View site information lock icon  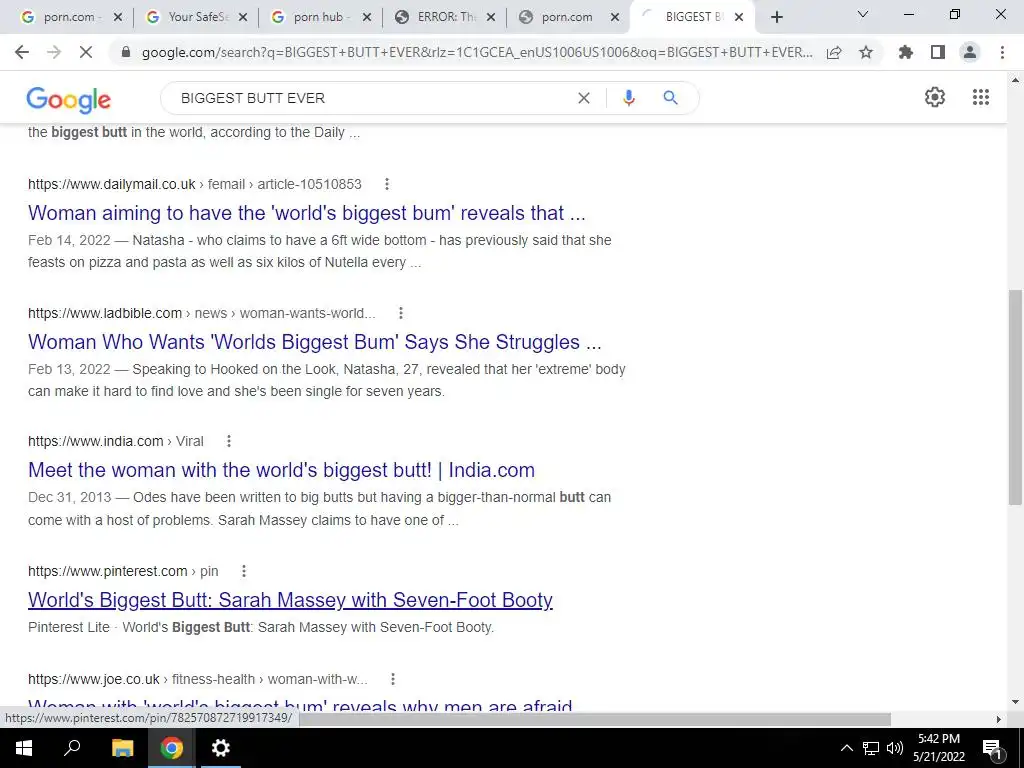(x=127, y=53)
